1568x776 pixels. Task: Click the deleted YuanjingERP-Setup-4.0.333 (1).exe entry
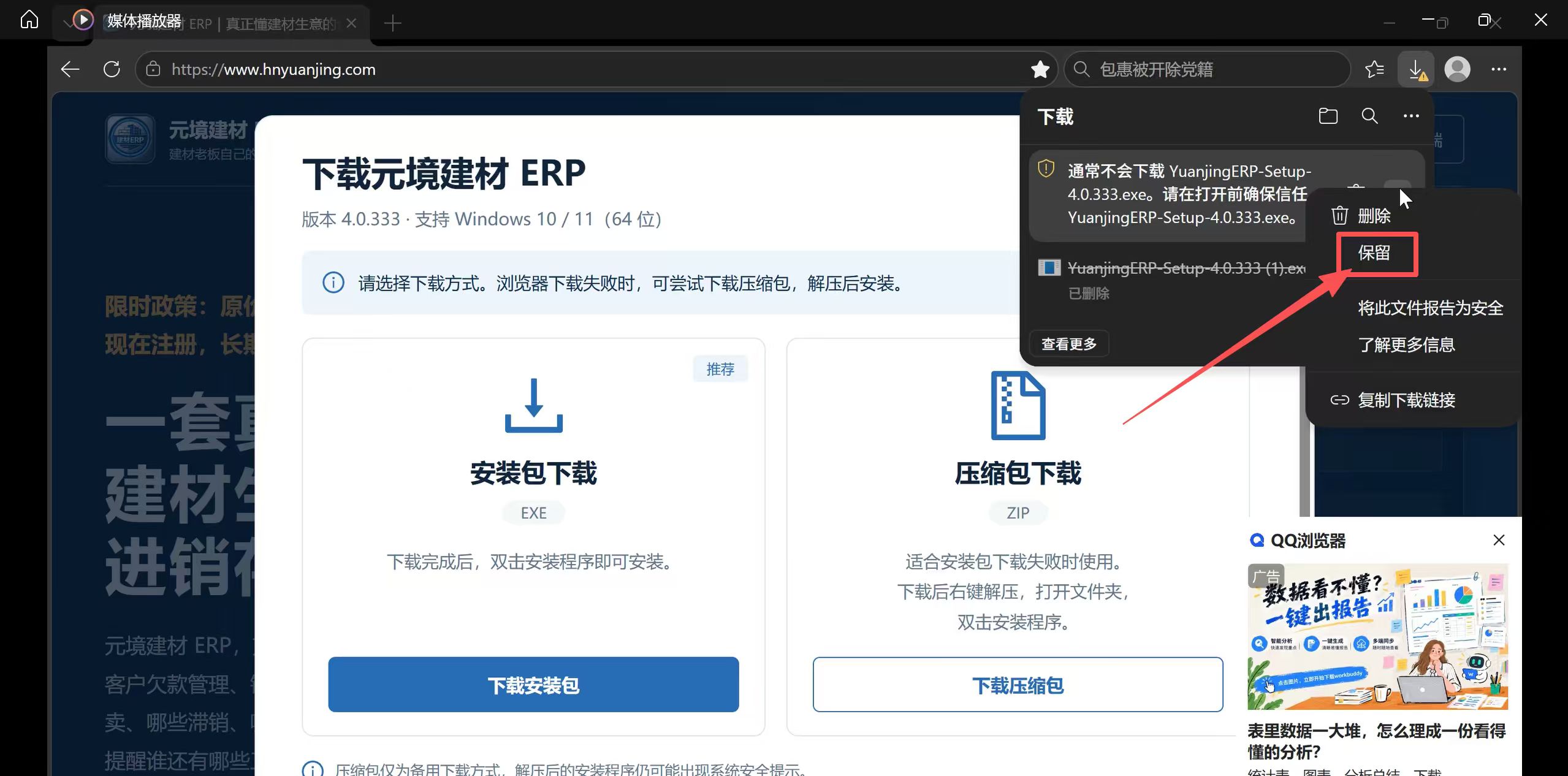[x=1171, y=280]
